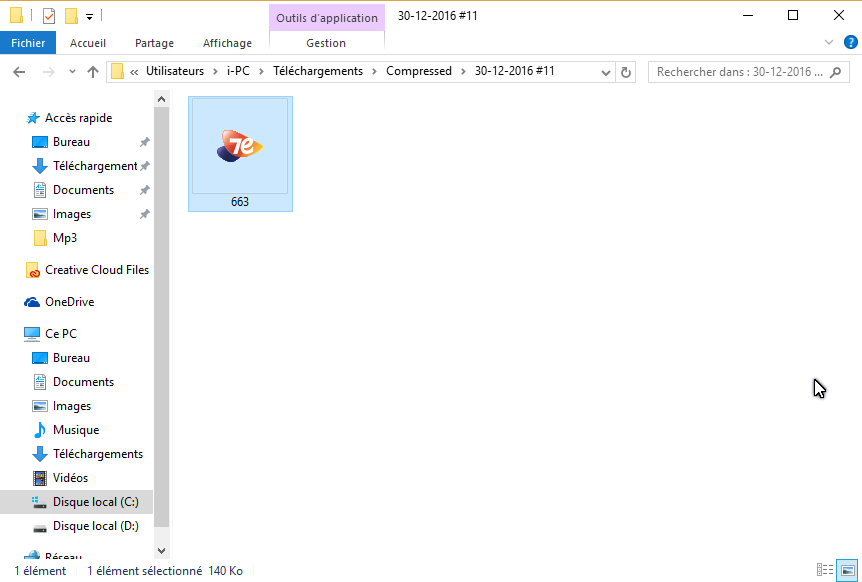Click the Properties icon in quick access toolbar

pyautogui.click(x=49, y=16)
